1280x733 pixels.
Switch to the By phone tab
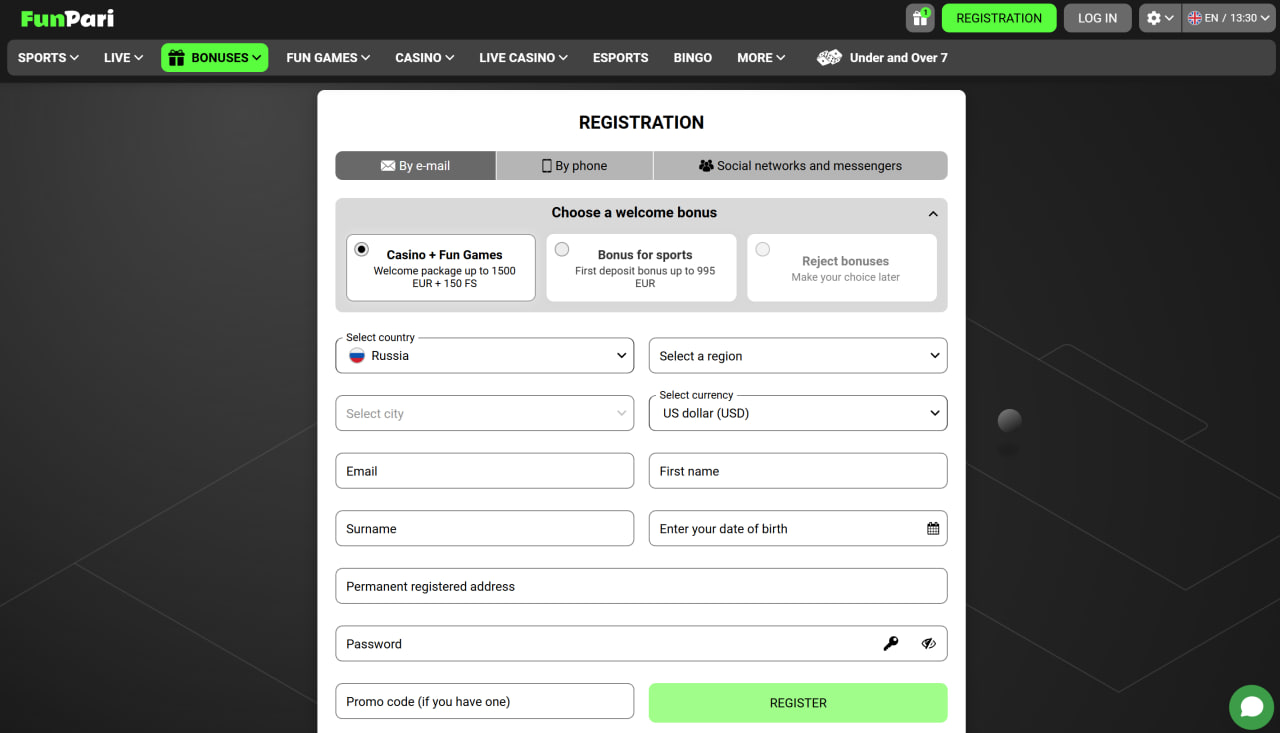[574, 166]
